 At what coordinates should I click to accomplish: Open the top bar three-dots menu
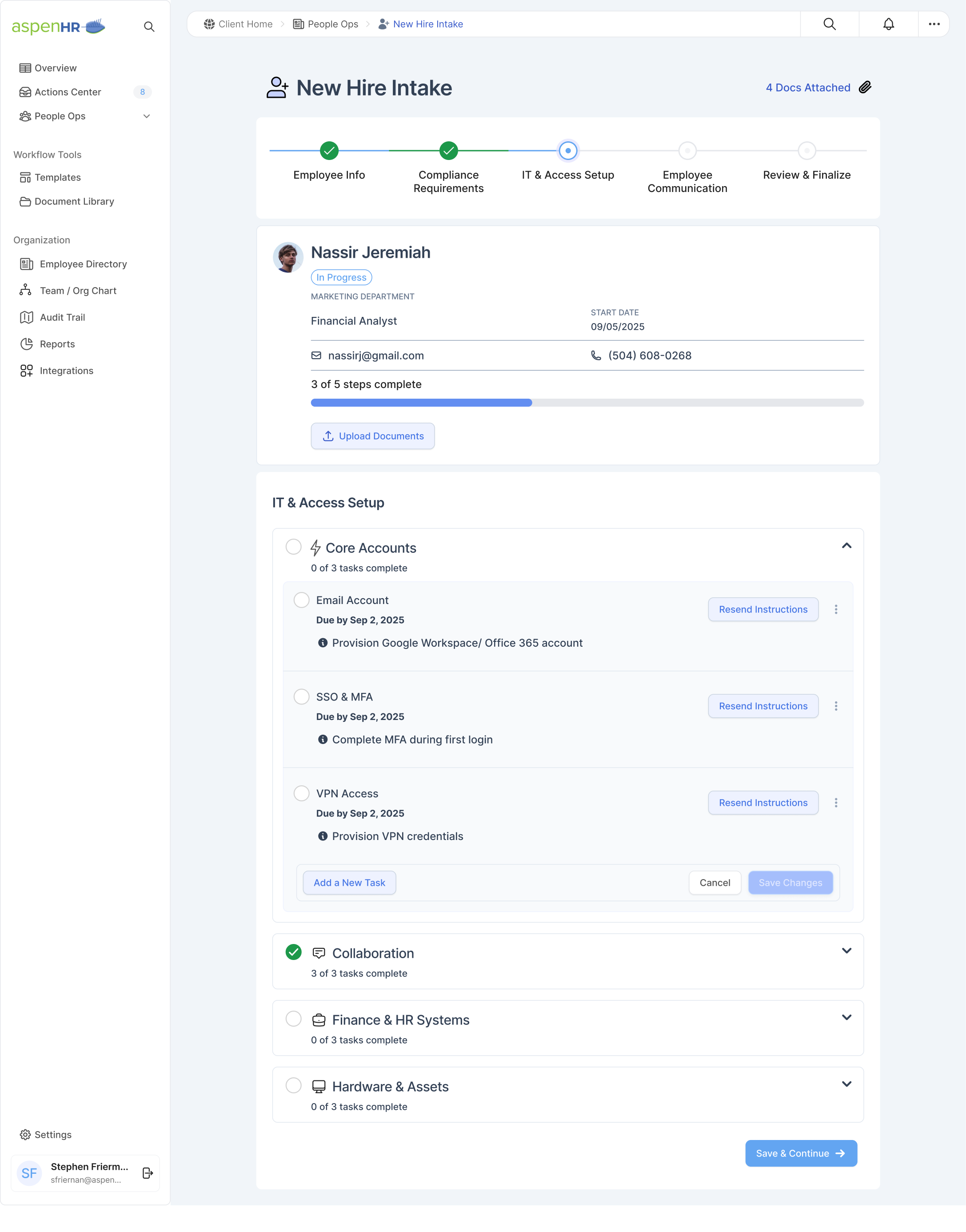click(x=934, y=24)
